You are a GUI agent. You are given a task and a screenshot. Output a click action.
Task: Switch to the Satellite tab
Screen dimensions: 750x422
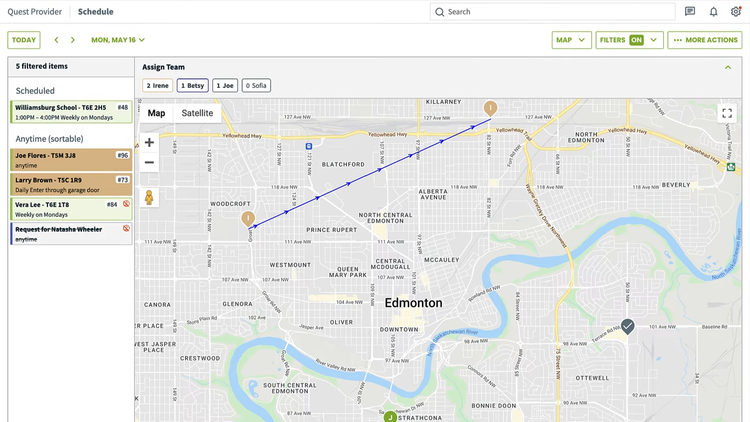click(x=197, y=113)
